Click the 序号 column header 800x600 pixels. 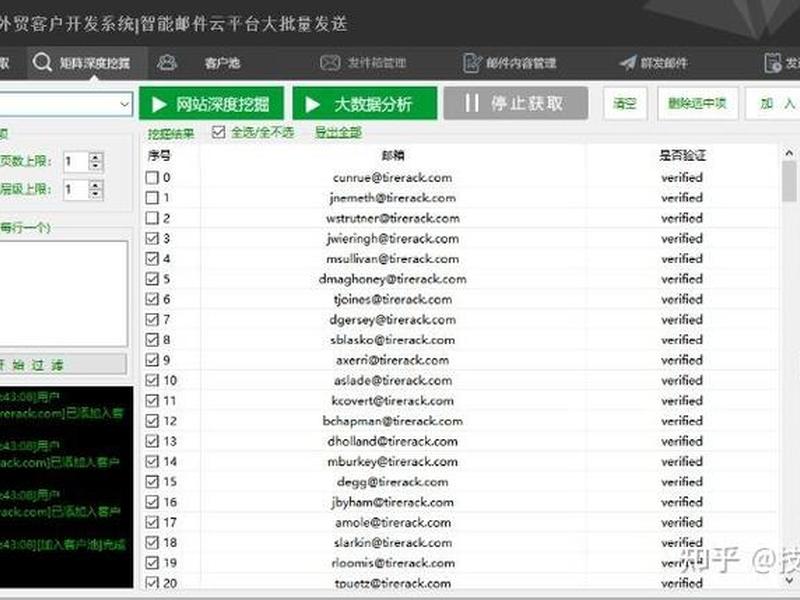pos(159,156)
